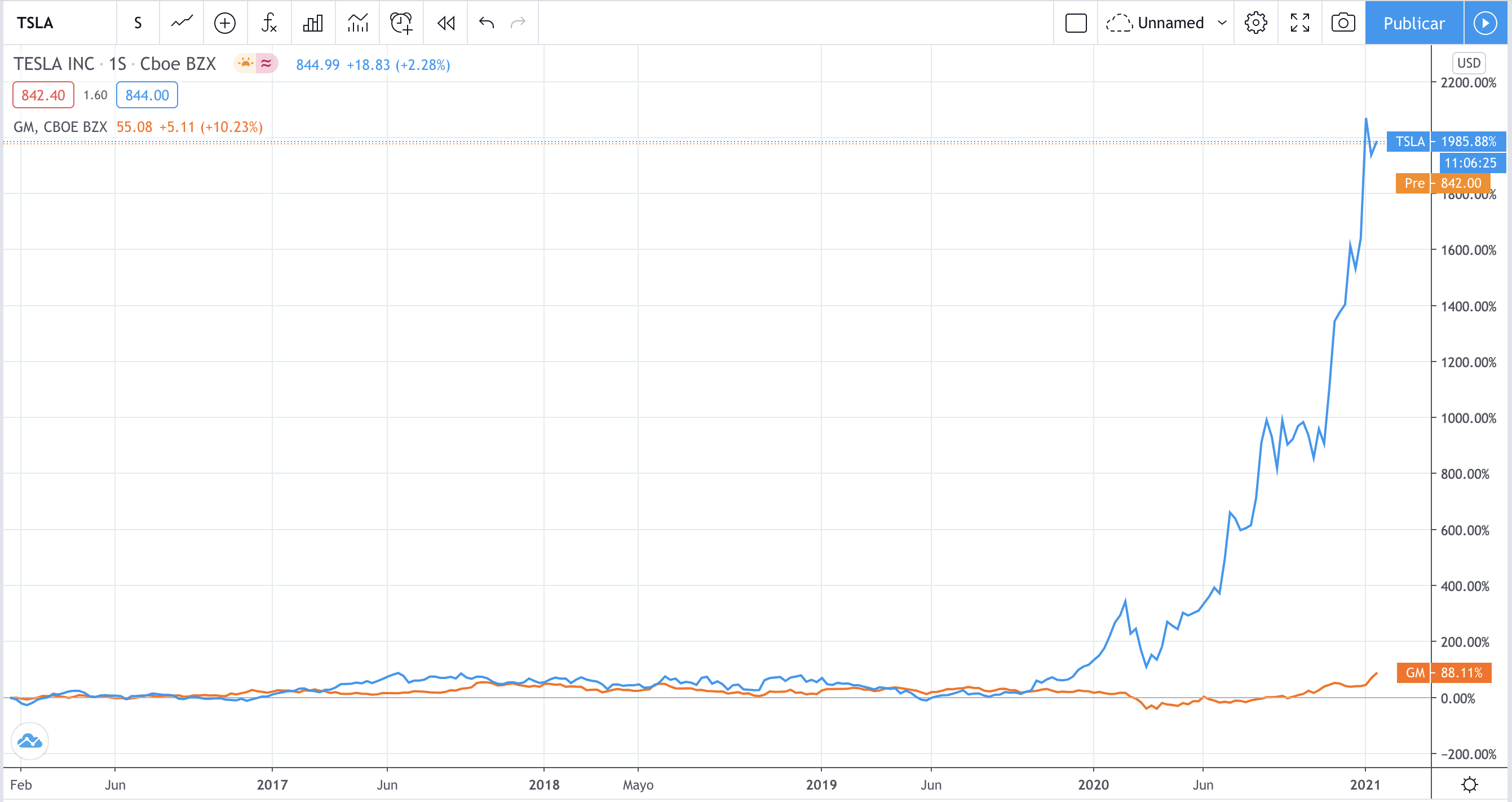The width and height of the screenshot is (1512, 802).
Task: Click the GM 88.11% price label
Action: coord(1444,673)
